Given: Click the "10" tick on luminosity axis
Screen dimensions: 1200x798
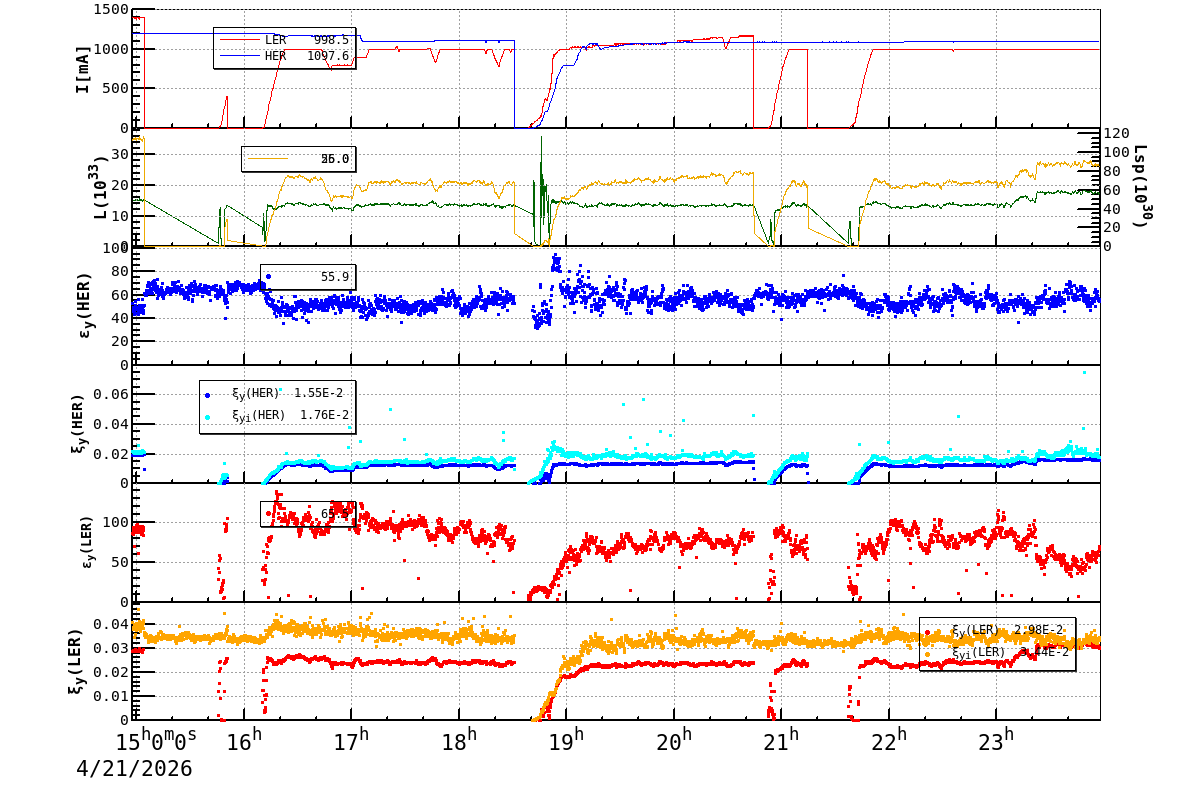Looking at the screenshot, I should [x=120, y=216].
